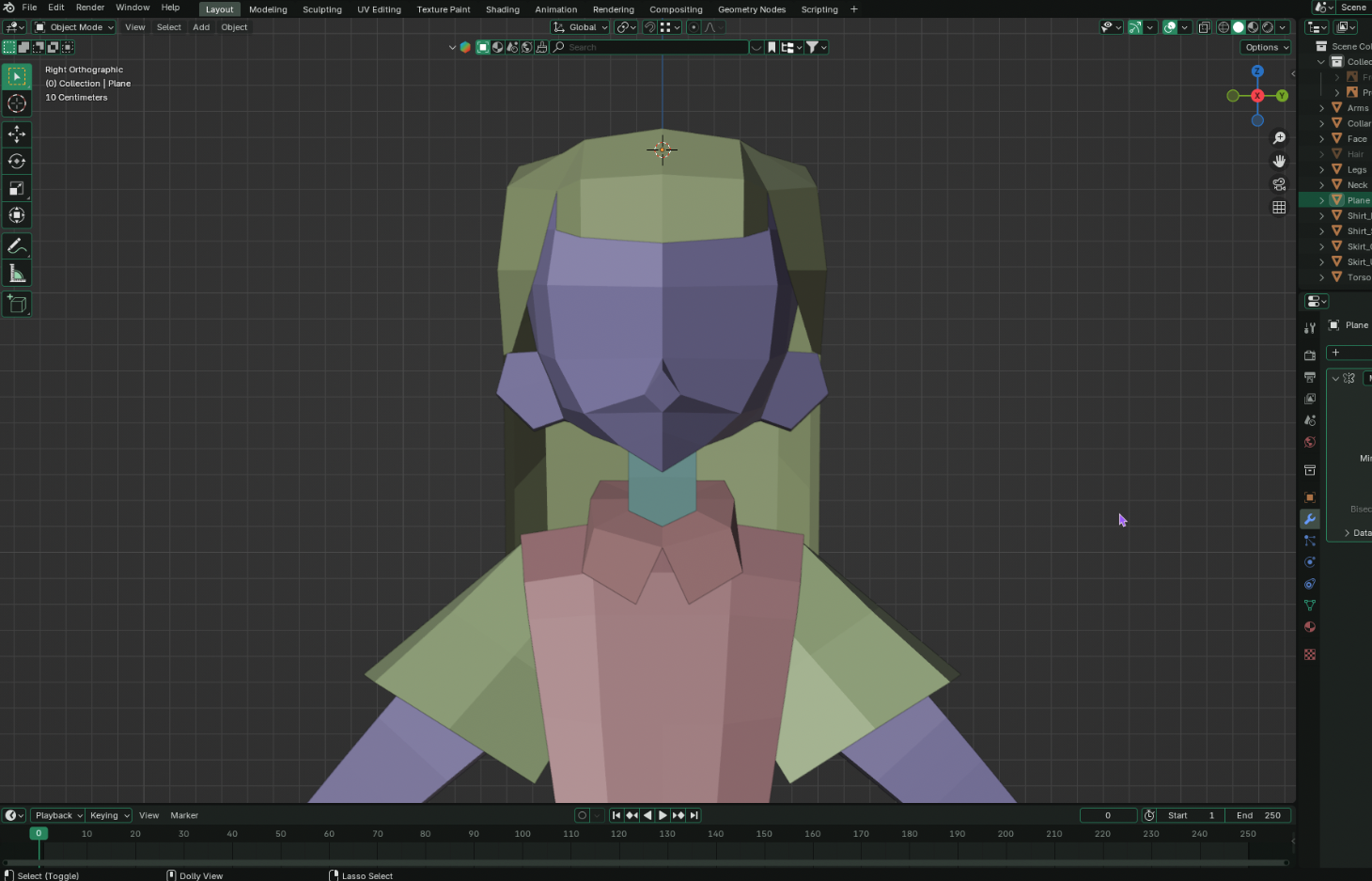Image resolution: width=1372 pixels, height=881 pixels.
Task: Toggle viewport gizmos on or off
Action: 1135,27
